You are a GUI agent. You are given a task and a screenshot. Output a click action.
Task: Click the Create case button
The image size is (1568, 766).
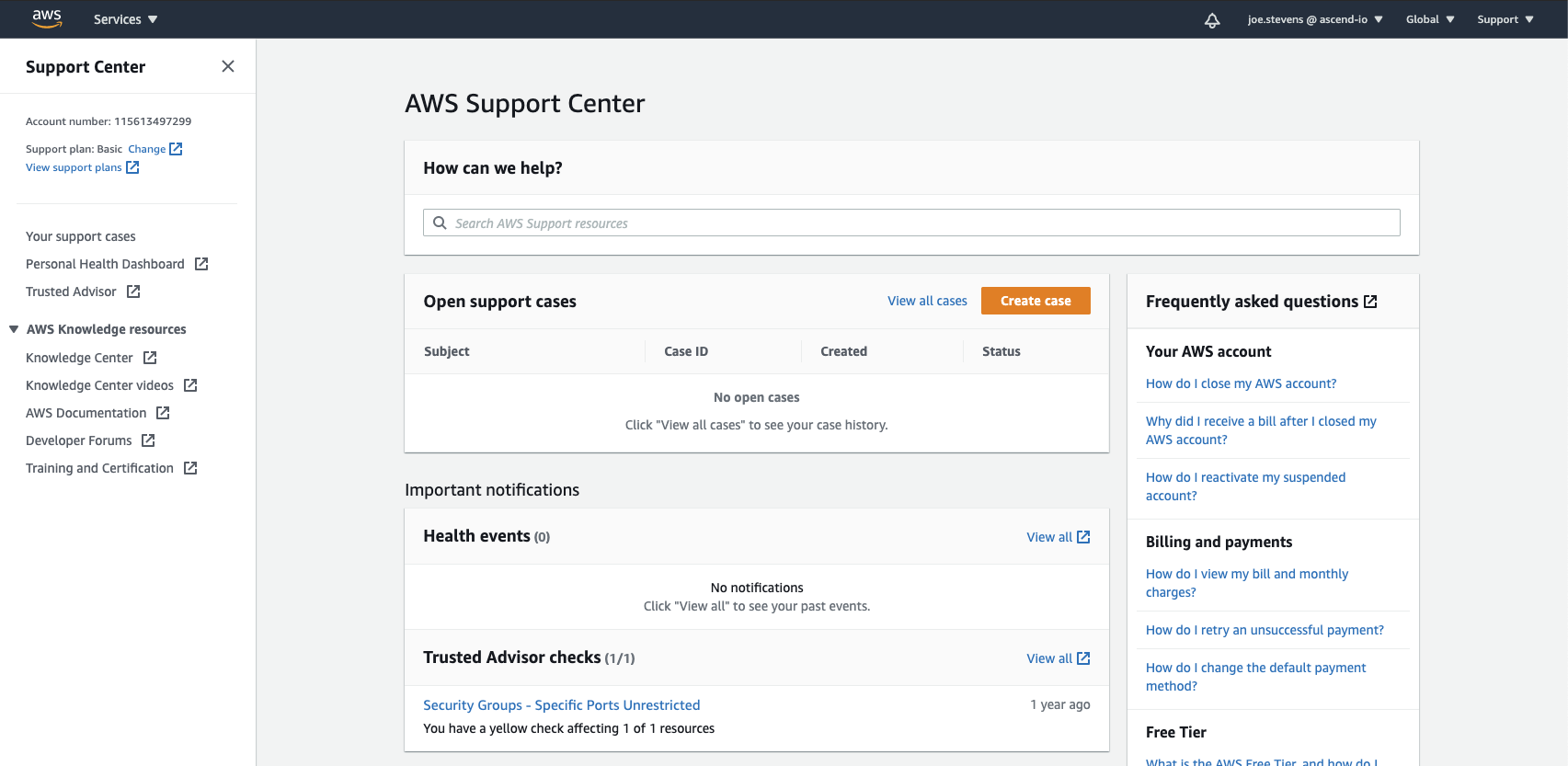(1036, 301)
